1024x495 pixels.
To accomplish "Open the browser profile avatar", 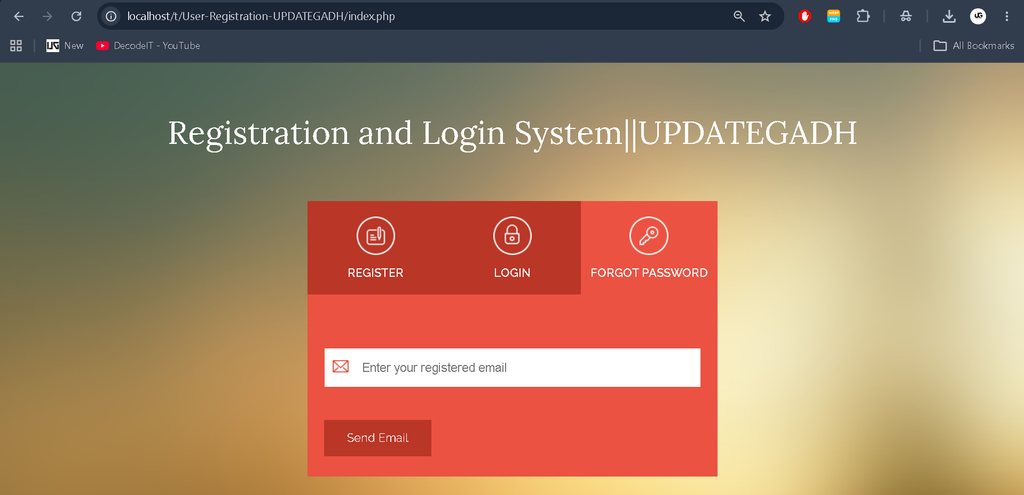I will click(x=978, y=16).
